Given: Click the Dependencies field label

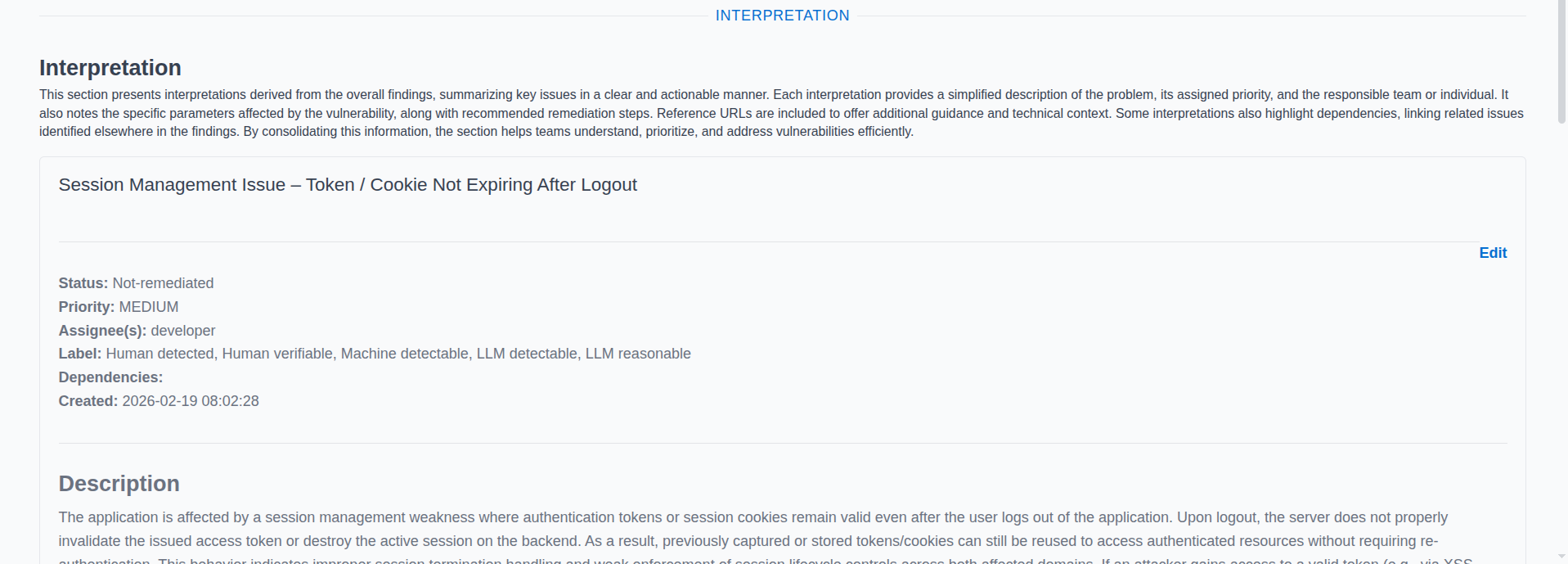Looking at the screenshot, I should click(x=110, y=377).
